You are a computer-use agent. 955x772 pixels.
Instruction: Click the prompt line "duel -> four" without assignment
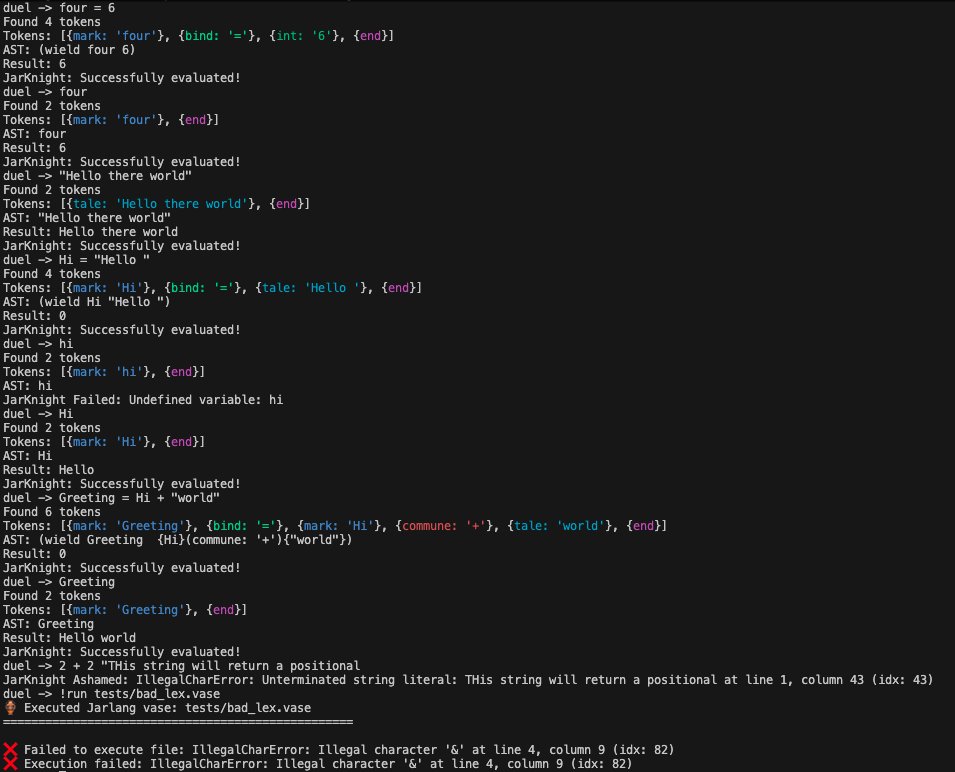[45, 92]
